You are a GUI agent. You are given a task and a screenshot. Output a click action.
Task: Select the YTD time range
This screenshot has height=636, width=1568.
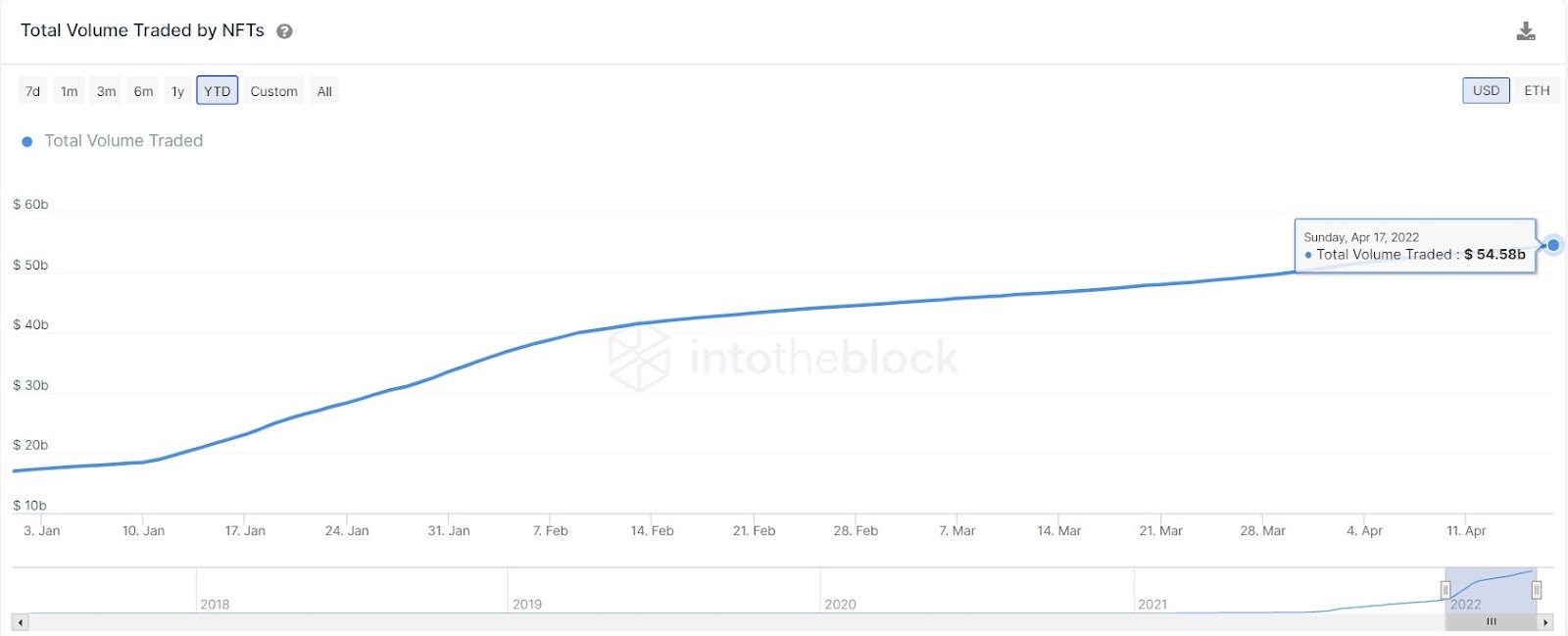point(217,91)
